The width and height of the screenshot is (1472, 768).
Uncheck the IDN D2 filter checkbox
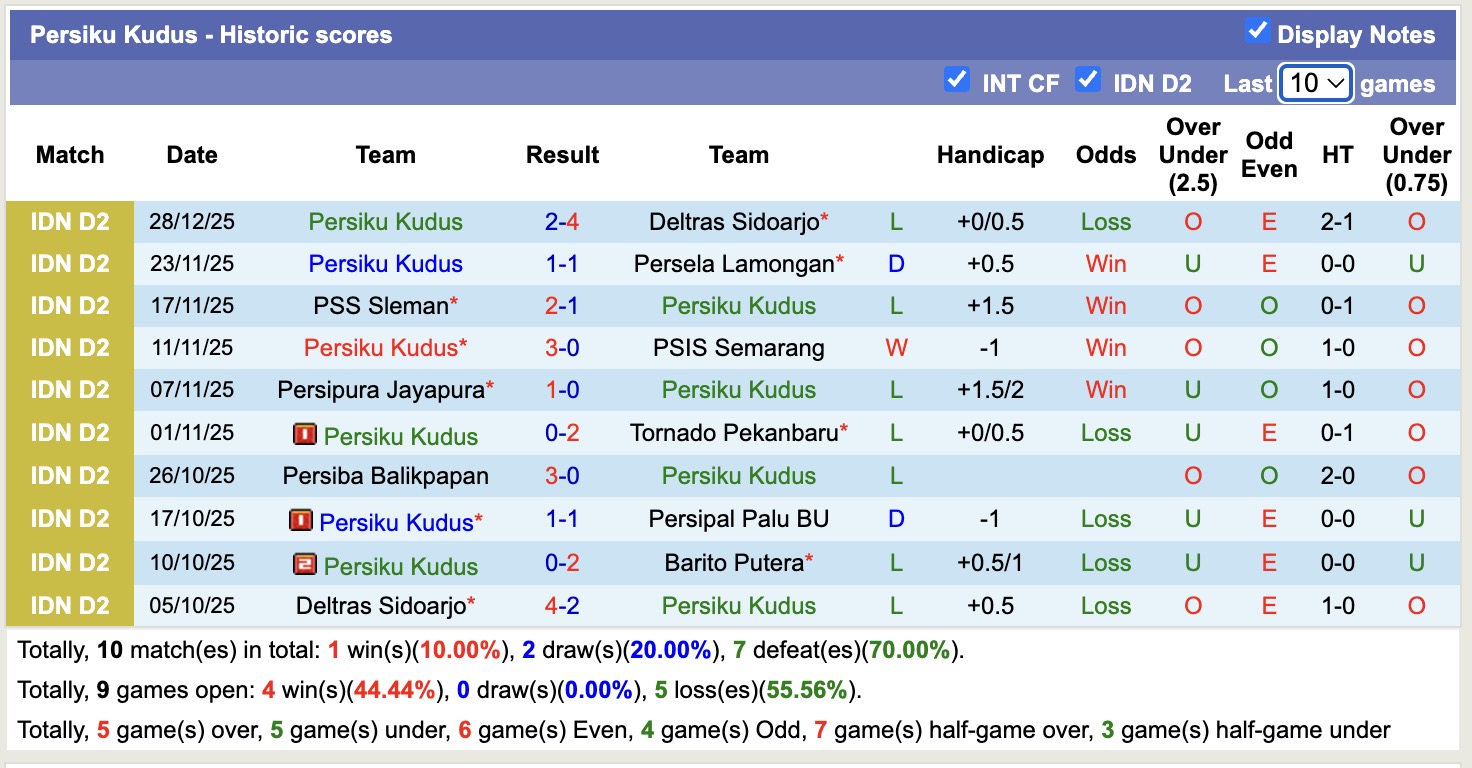coord(1088,78)
